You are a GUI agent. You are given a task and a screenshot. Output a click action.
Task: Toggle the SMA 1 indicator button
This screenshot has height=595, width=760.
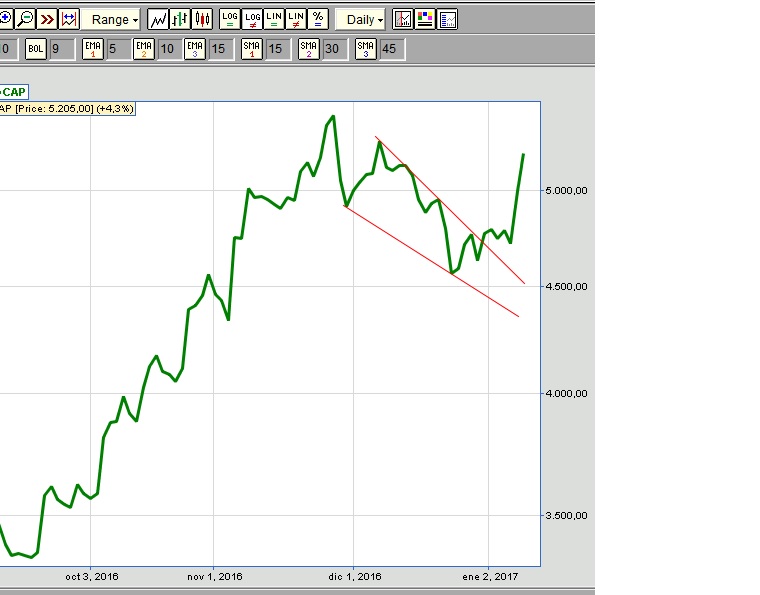tap(252, 49)
